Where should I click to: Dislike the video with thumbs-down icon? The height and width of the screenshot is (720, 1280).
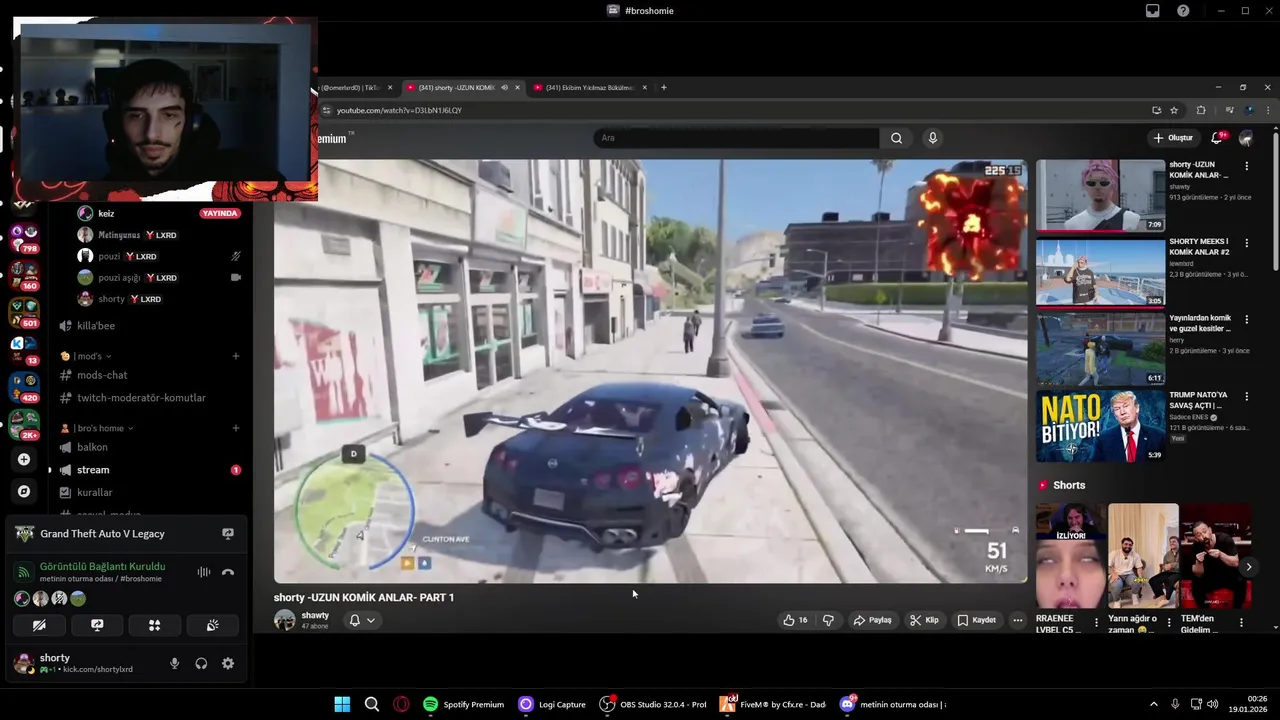coord(828,620)
